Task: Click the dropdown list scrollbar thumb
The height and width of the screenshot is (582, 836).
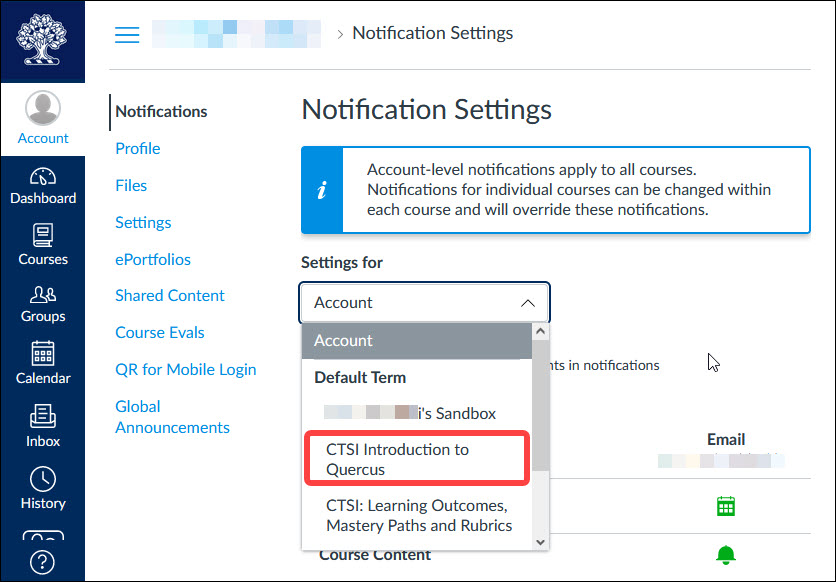Action: pos(540,405)
